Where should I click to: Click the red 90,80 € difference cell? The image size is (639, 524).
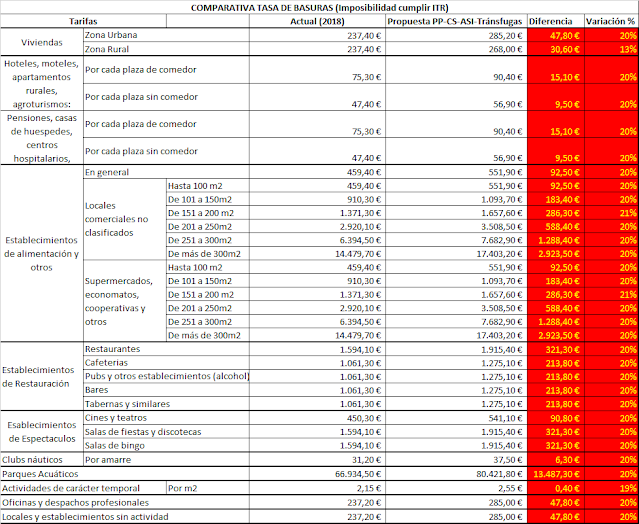pos(555,418)
